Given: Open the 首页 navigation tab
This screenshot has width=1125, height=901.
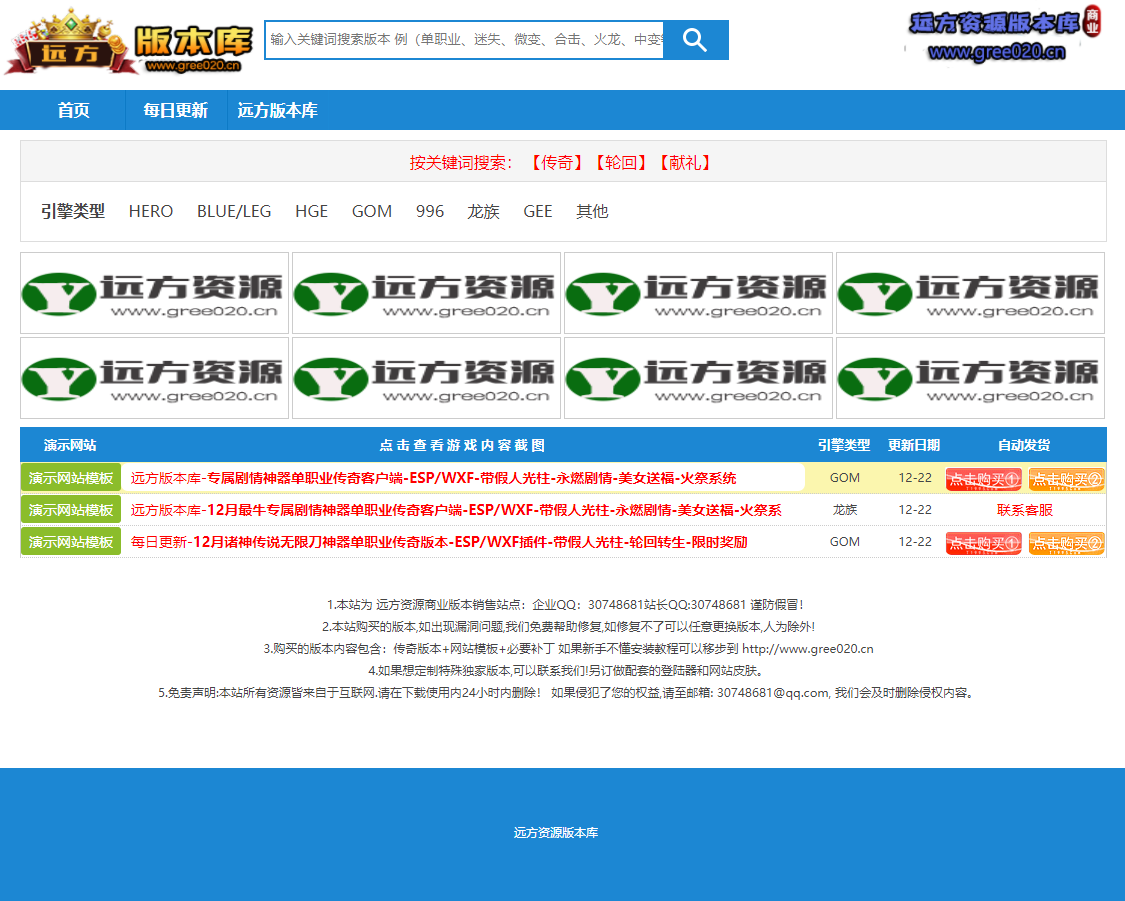Looking at the screenshot, I should coord(73,111).
